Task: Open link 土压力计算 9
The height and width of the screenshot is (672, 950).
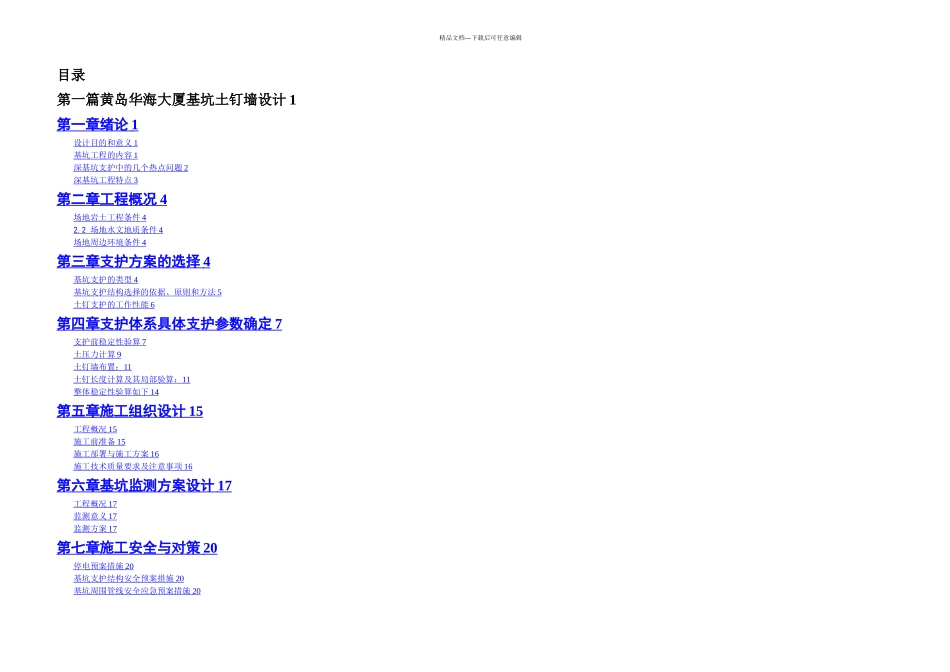Action: click(x=98, y=355)
